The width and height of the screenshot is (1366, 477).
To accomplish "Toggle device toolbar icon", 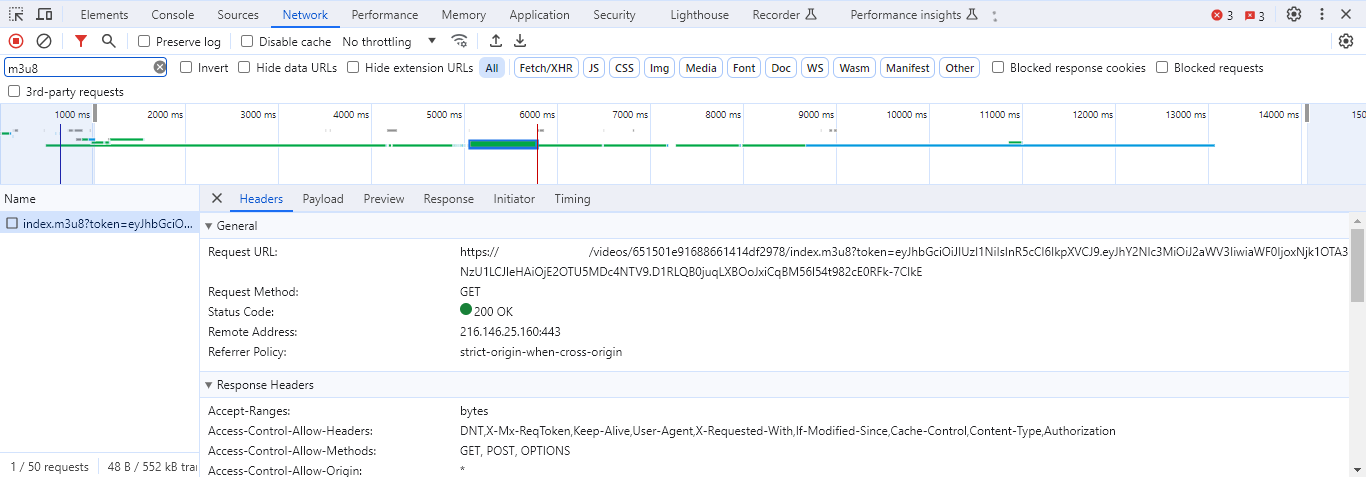I will pos(44,14).
